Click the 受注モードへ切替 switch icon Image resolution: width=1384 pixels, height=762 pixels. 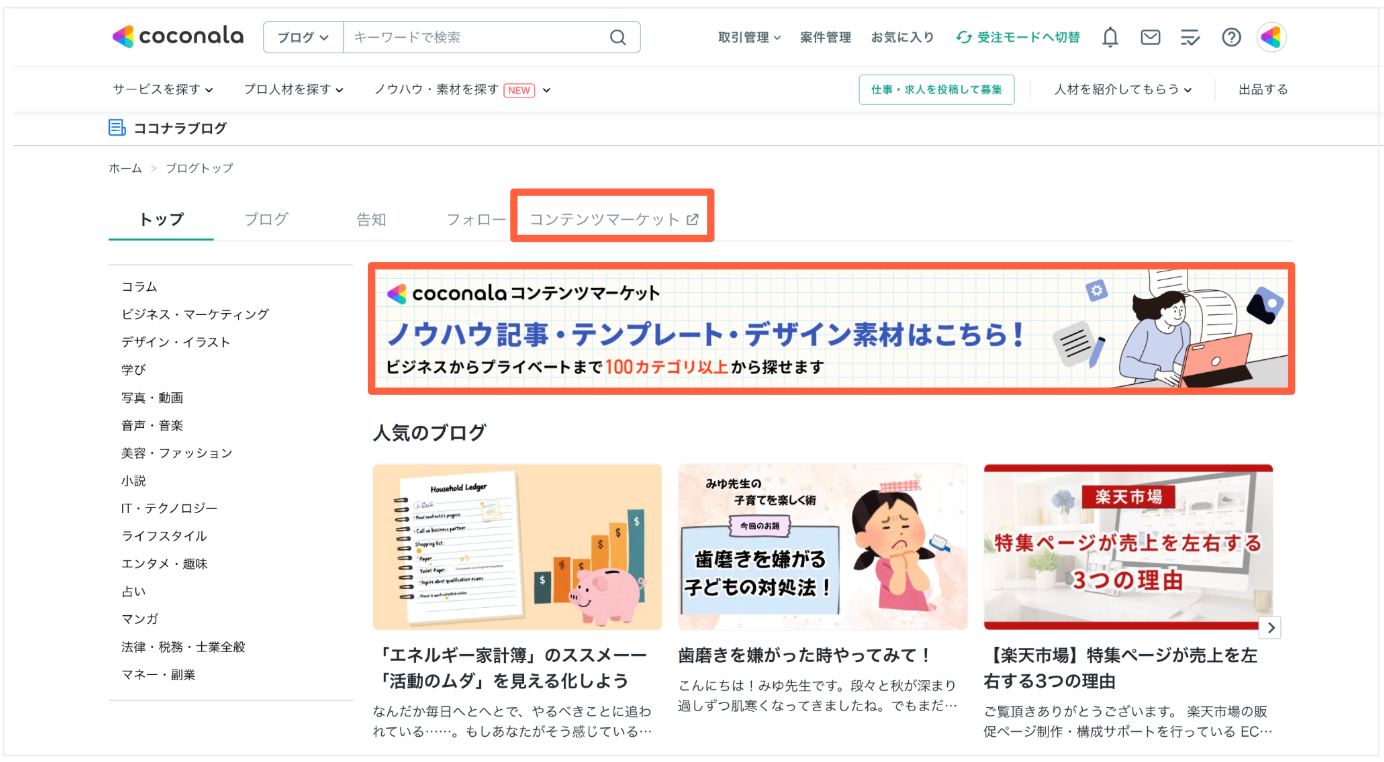point(964,38)
